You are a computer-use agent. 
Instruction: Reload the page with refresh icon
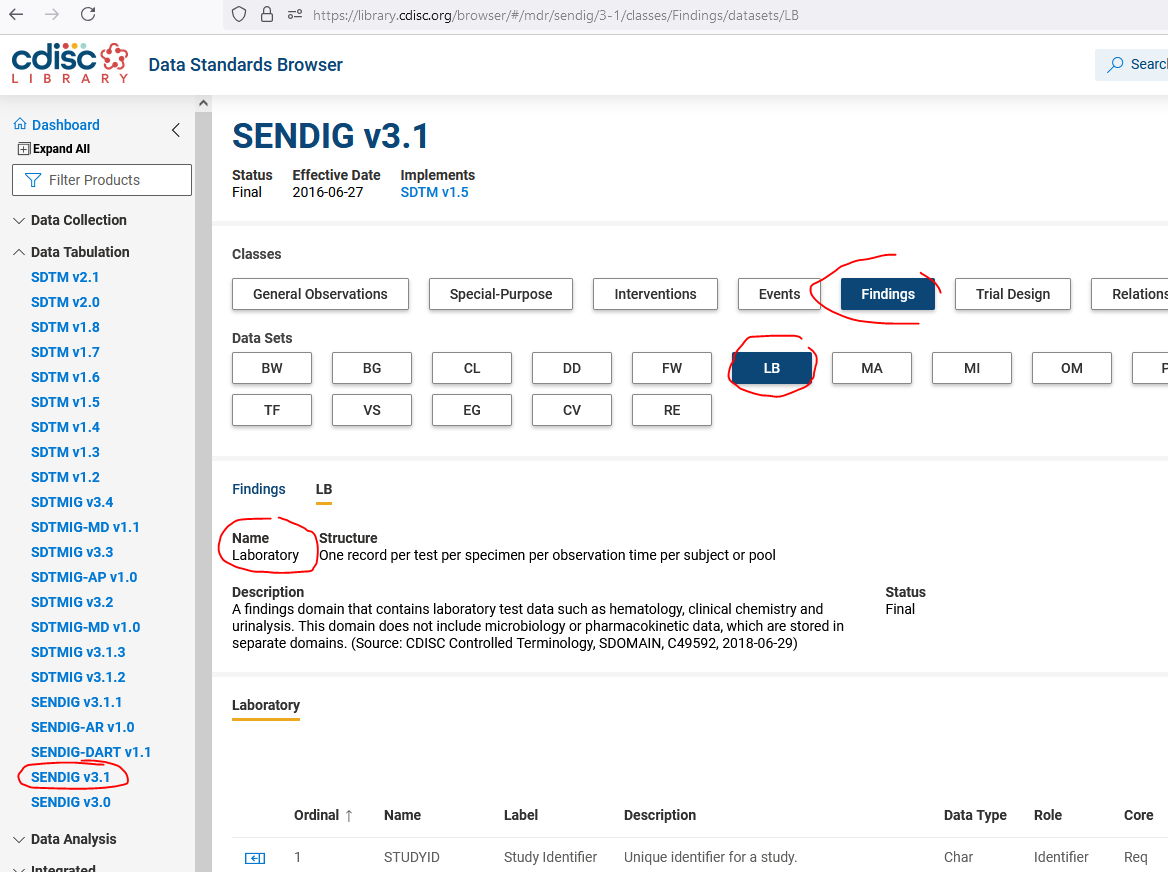point(88,14)
